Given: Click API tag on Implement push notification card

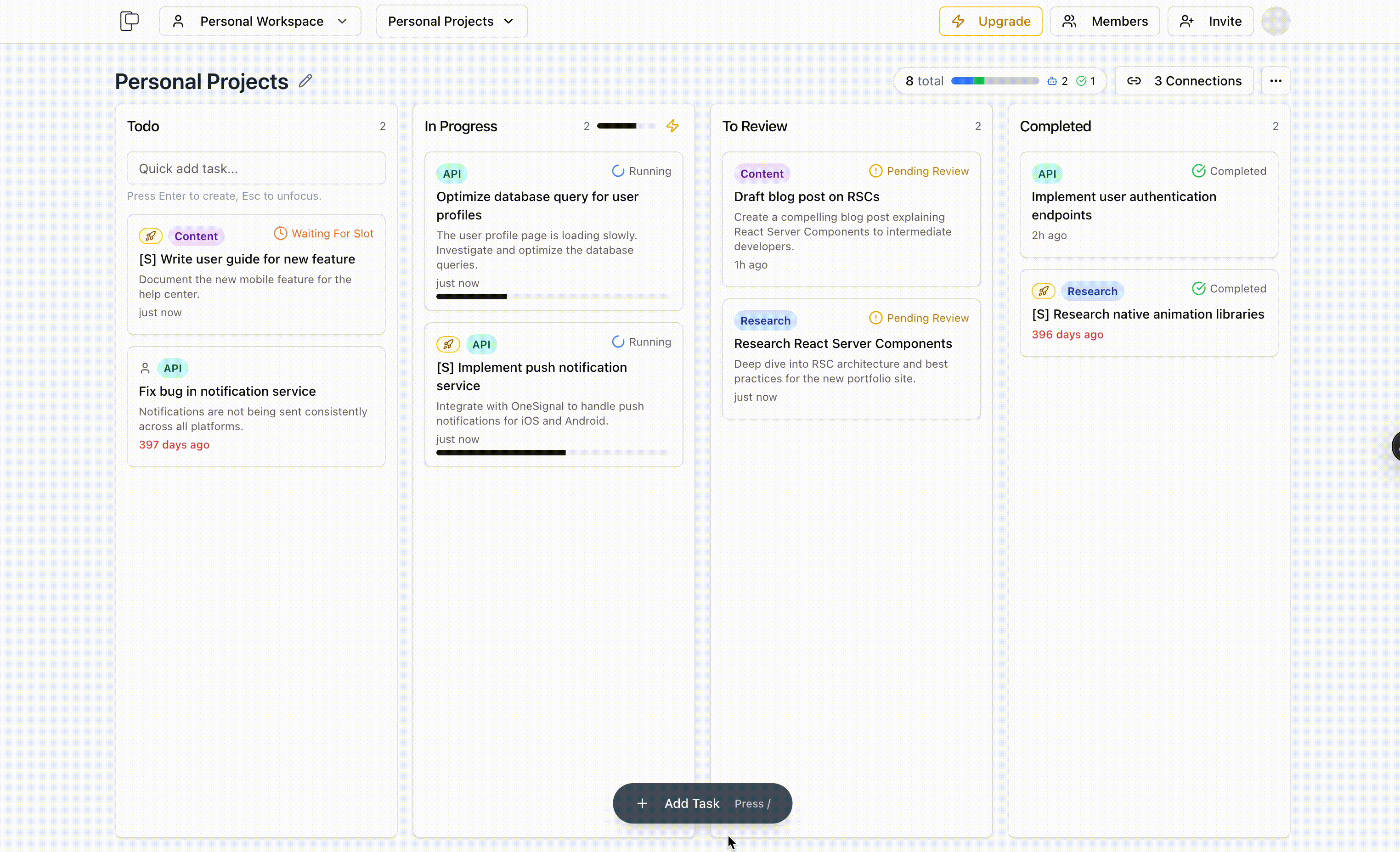Looking at the screenshot, I should [x=481, y=344].
